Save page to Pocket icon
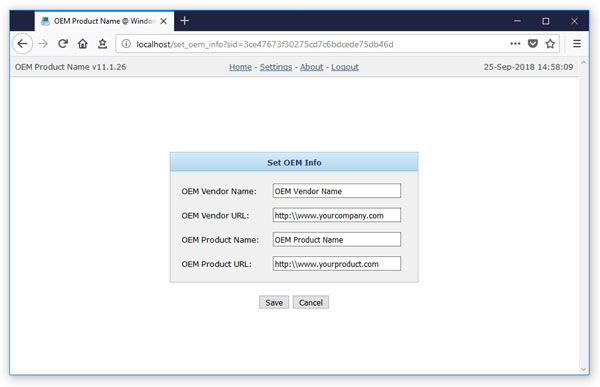600x387 pixels. pyautogui.click(x=533, y=44)
